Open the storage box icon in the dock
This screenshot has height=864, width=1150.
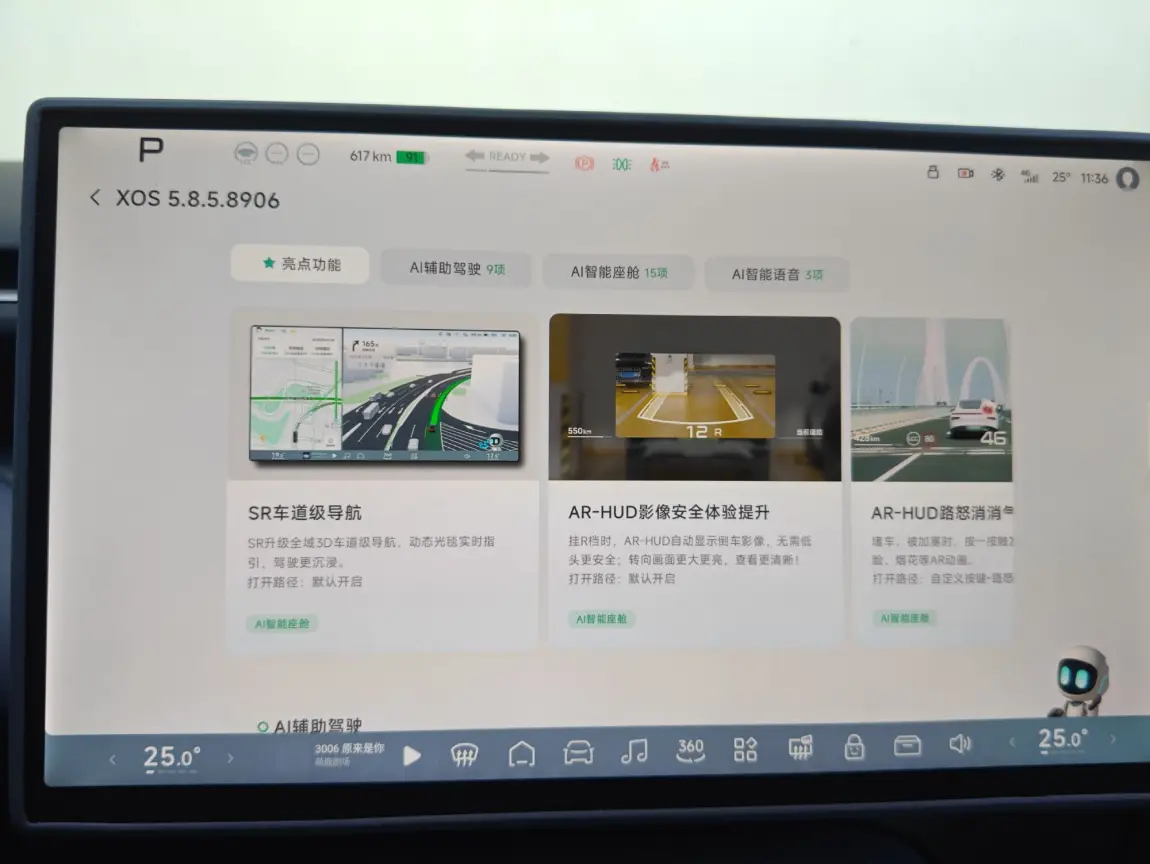(907, 746)
